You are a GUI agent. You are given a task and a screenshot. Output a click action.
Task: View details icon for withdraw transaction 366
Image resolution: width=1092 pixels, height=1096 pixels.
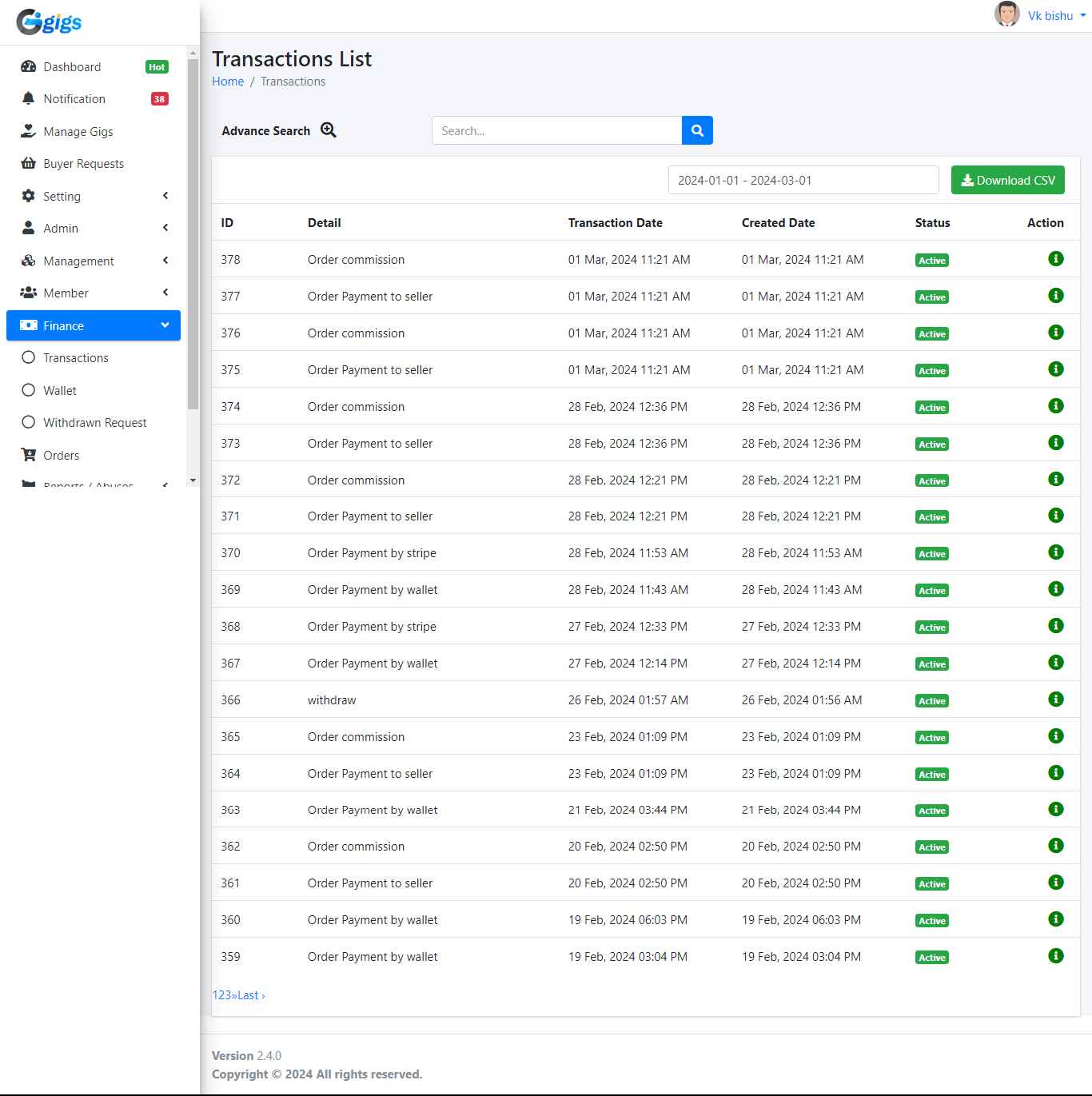[1055, 699]
